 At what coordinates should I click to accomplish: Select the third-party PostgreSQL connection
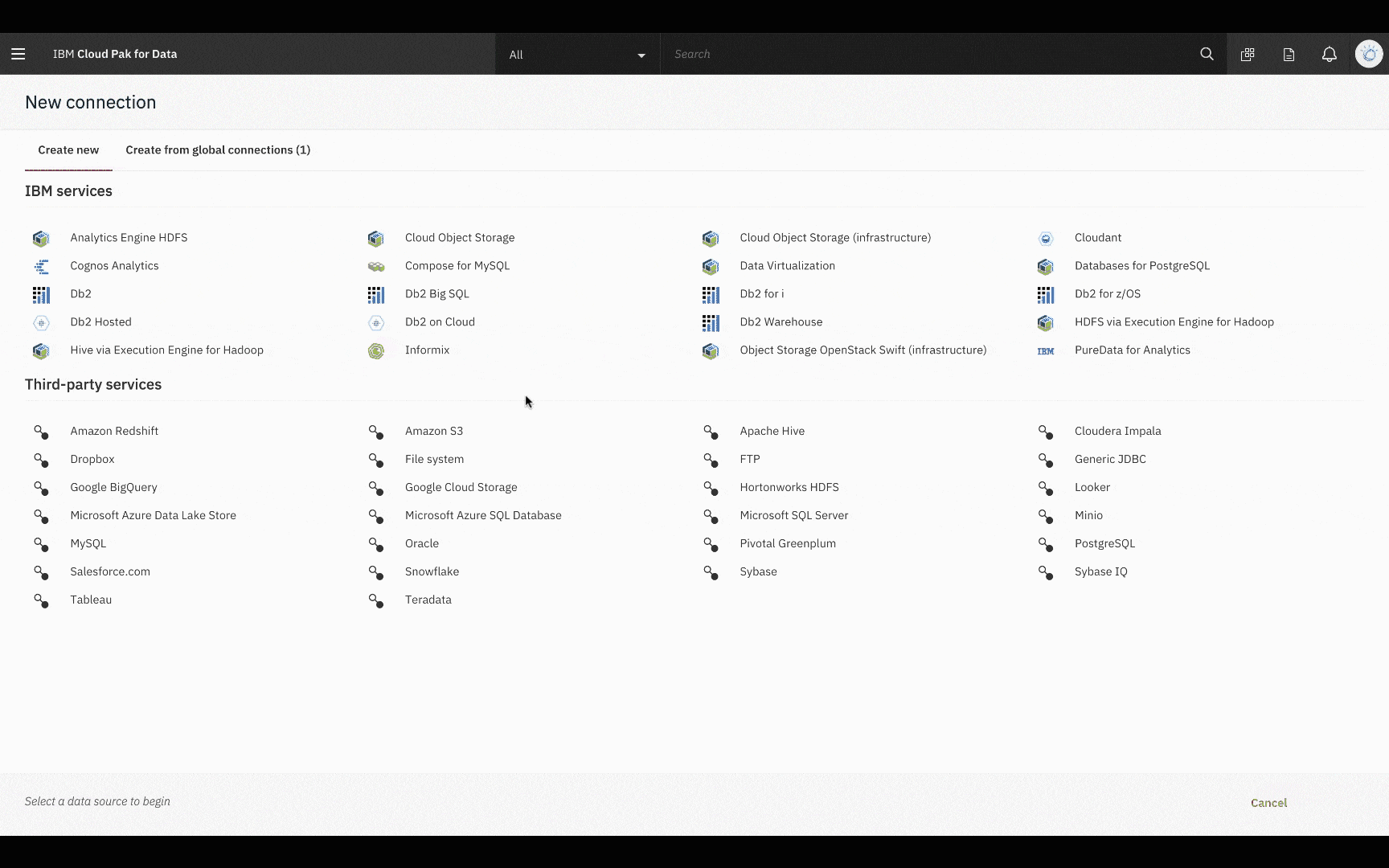[1104, 543]
